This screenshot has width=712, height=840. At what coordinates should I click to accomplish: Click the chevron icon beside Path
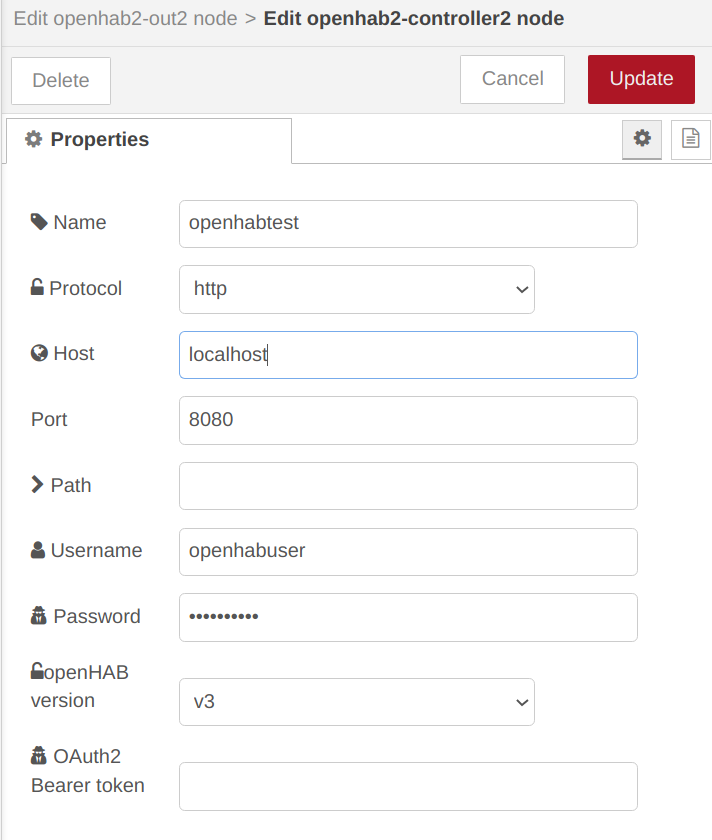35,484
